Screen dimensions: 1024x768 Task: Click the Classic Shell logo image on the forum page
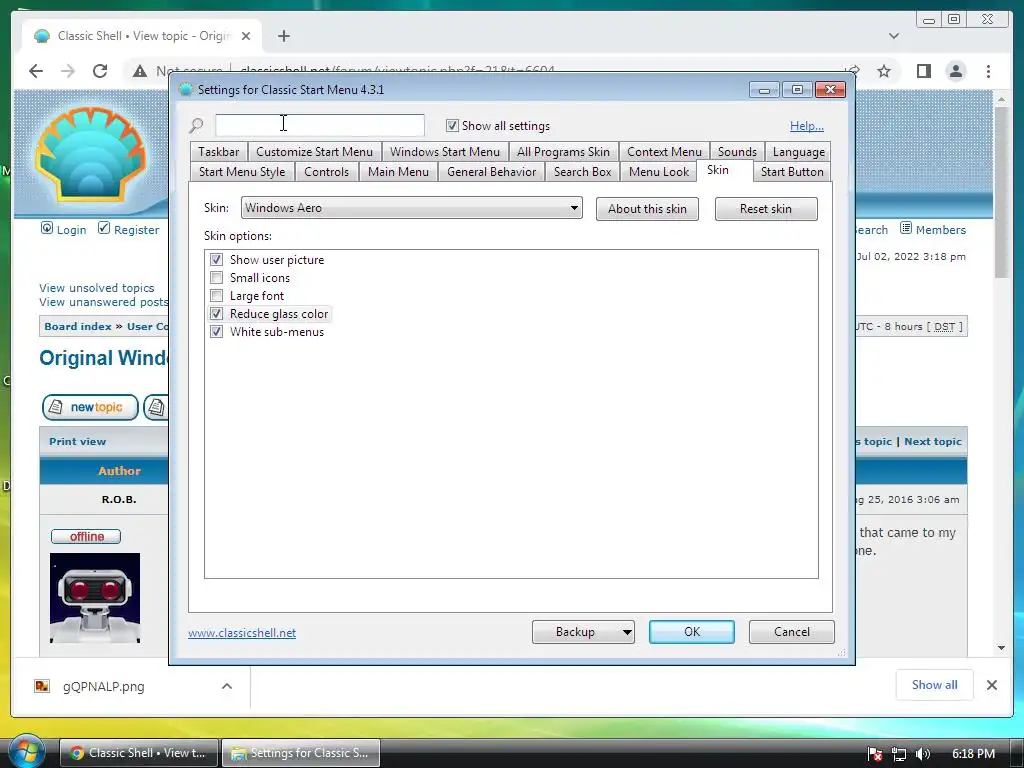(91, 154)
